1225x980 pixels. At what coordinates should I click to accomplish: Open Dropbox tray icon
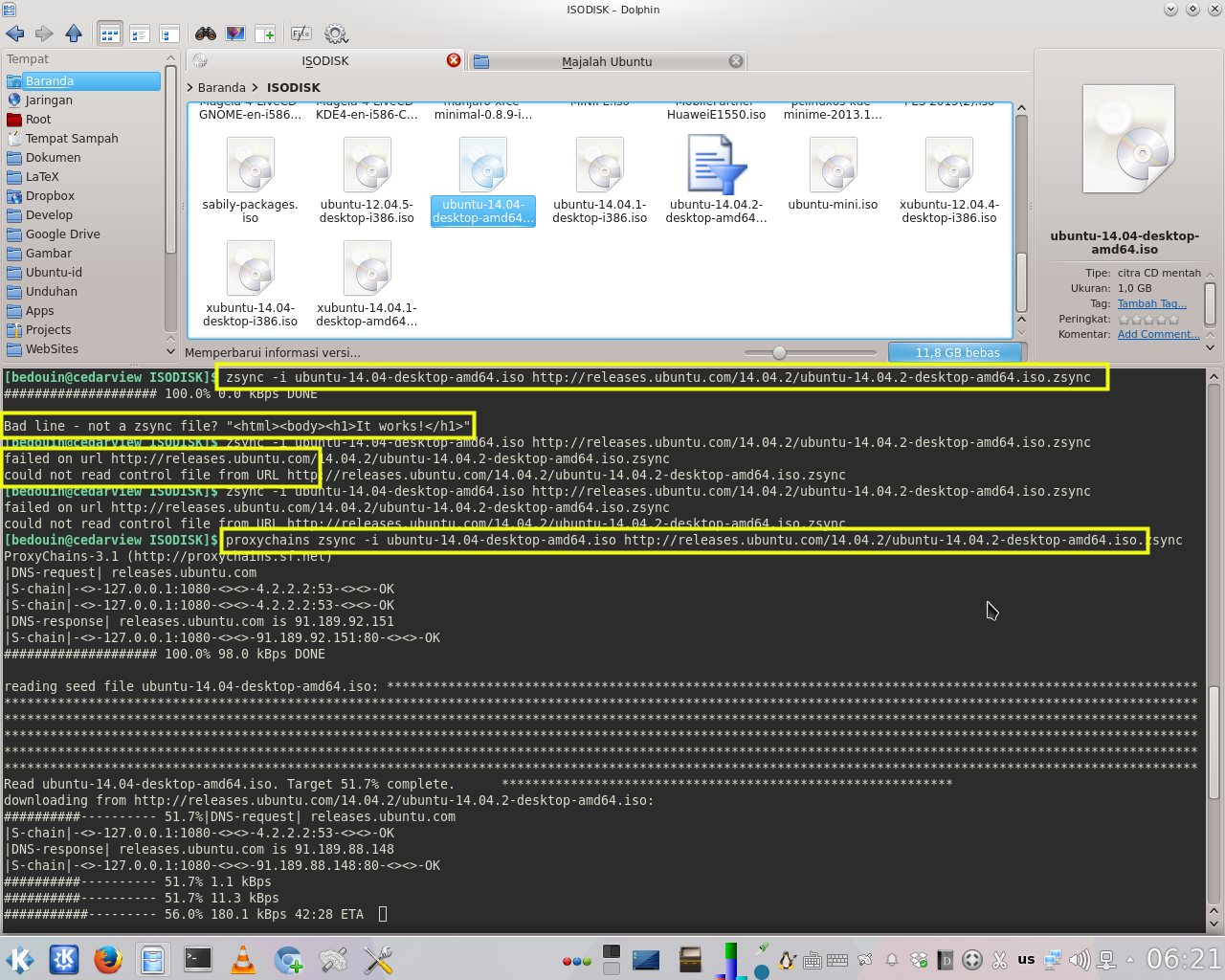coord(919,960)
